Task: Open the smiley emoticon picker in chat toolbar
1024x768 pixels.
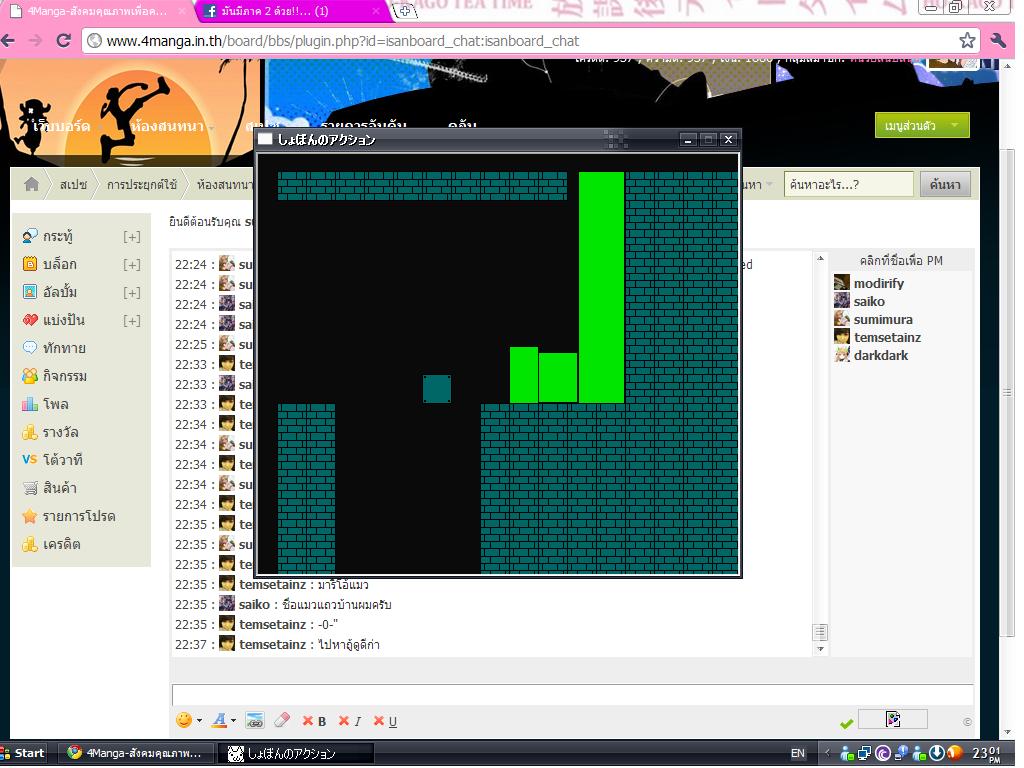Action: 184,720
